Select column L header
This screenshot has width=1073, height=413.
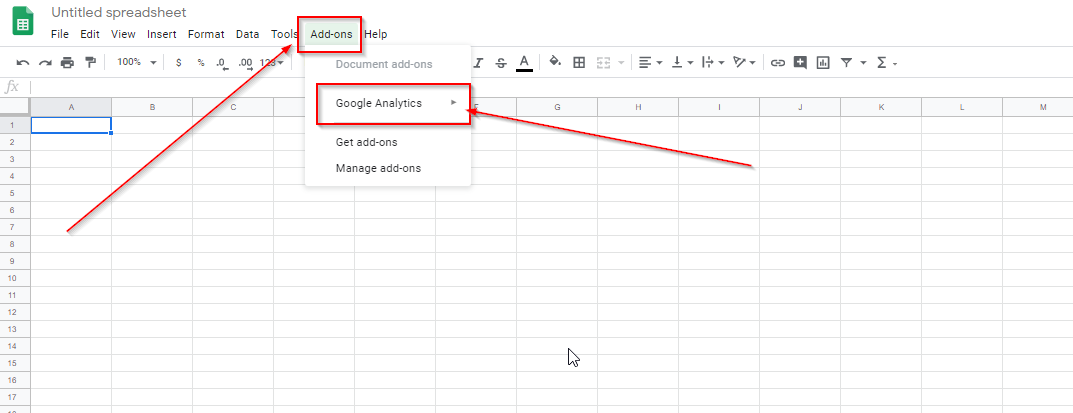pos(962,107)
